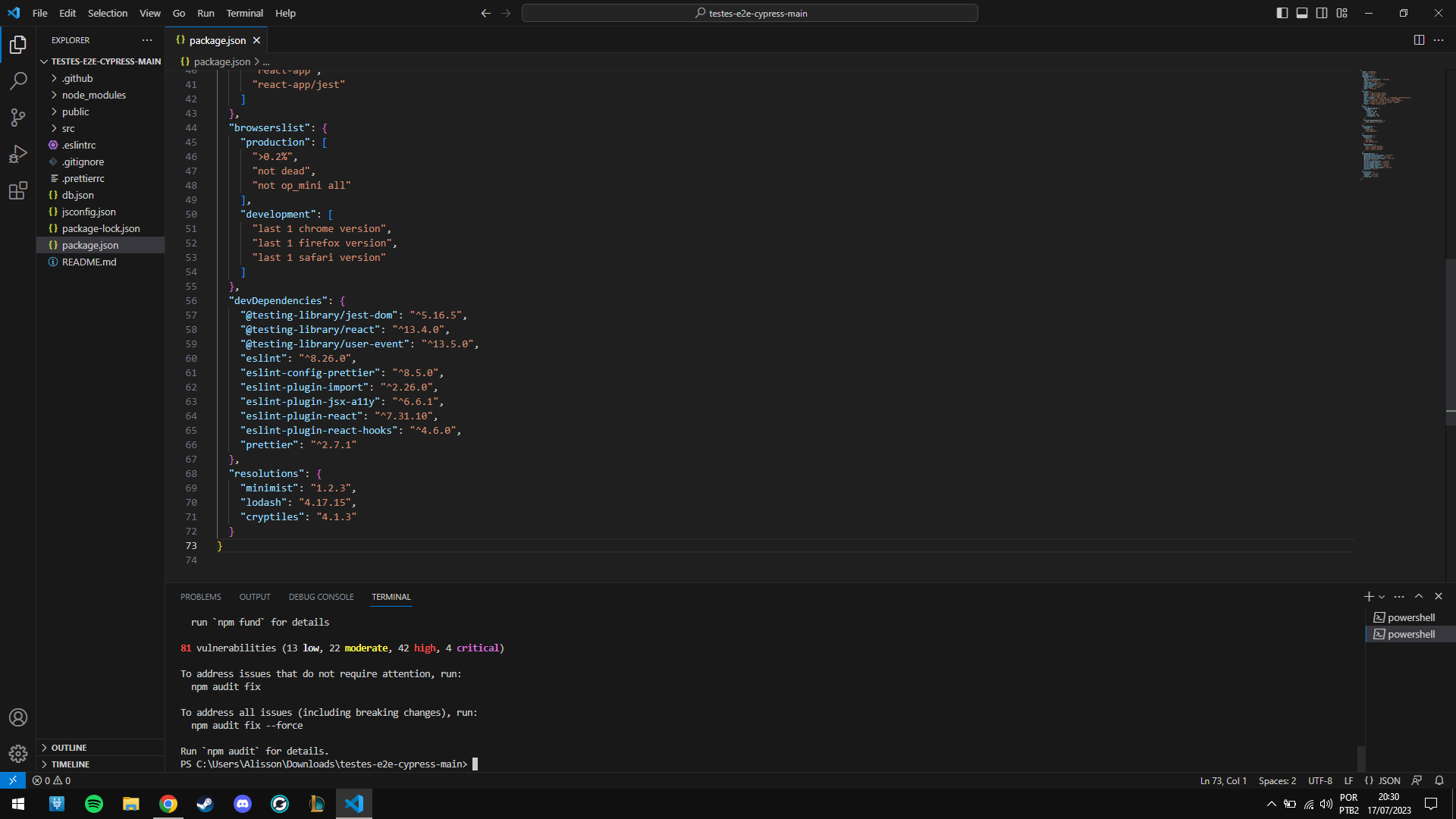
Task: Close the terminal panel
Action: coord(1439,597)
